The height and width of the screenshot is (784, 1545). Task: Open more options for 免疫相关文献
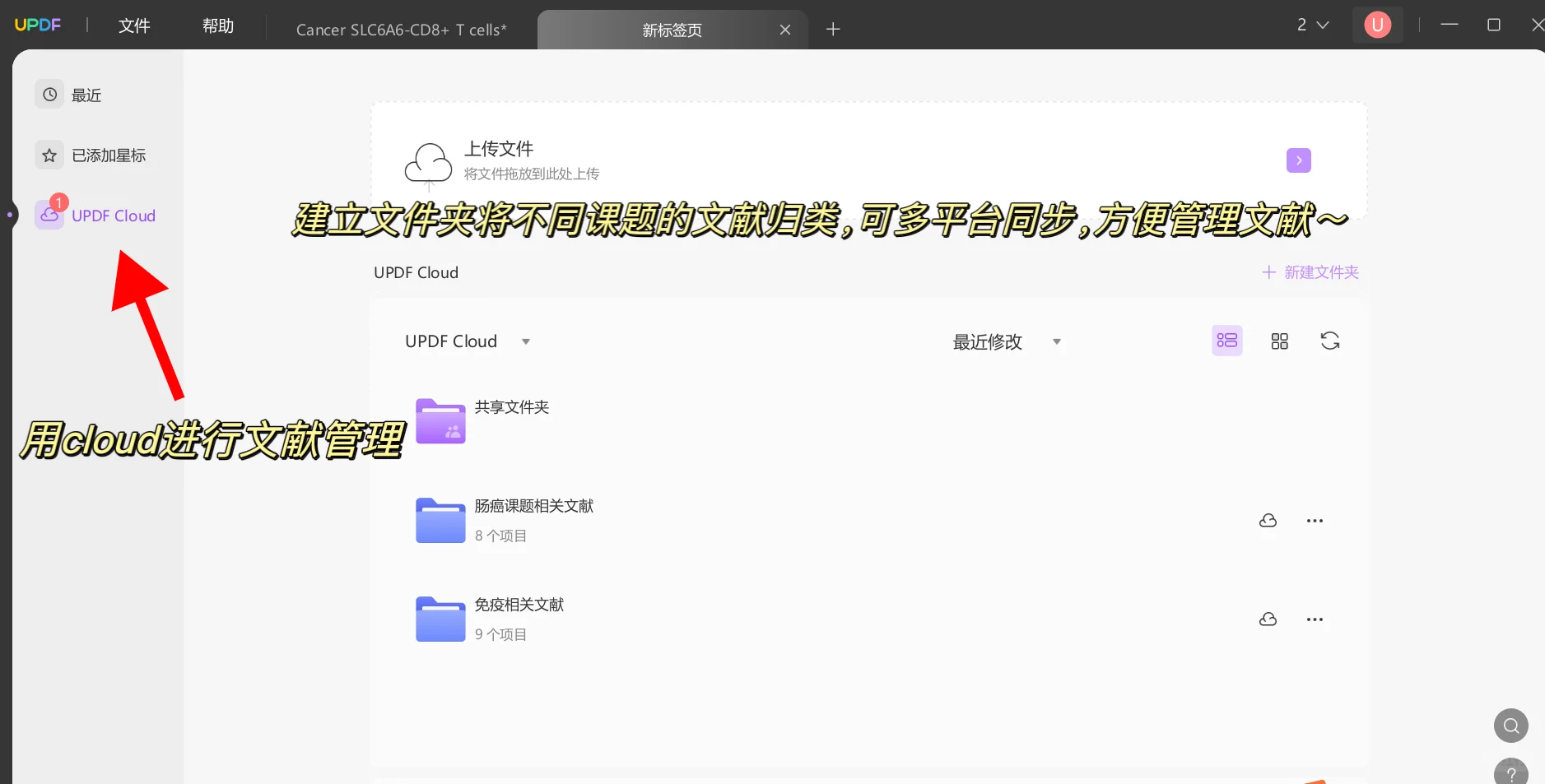click(1315, 619)
